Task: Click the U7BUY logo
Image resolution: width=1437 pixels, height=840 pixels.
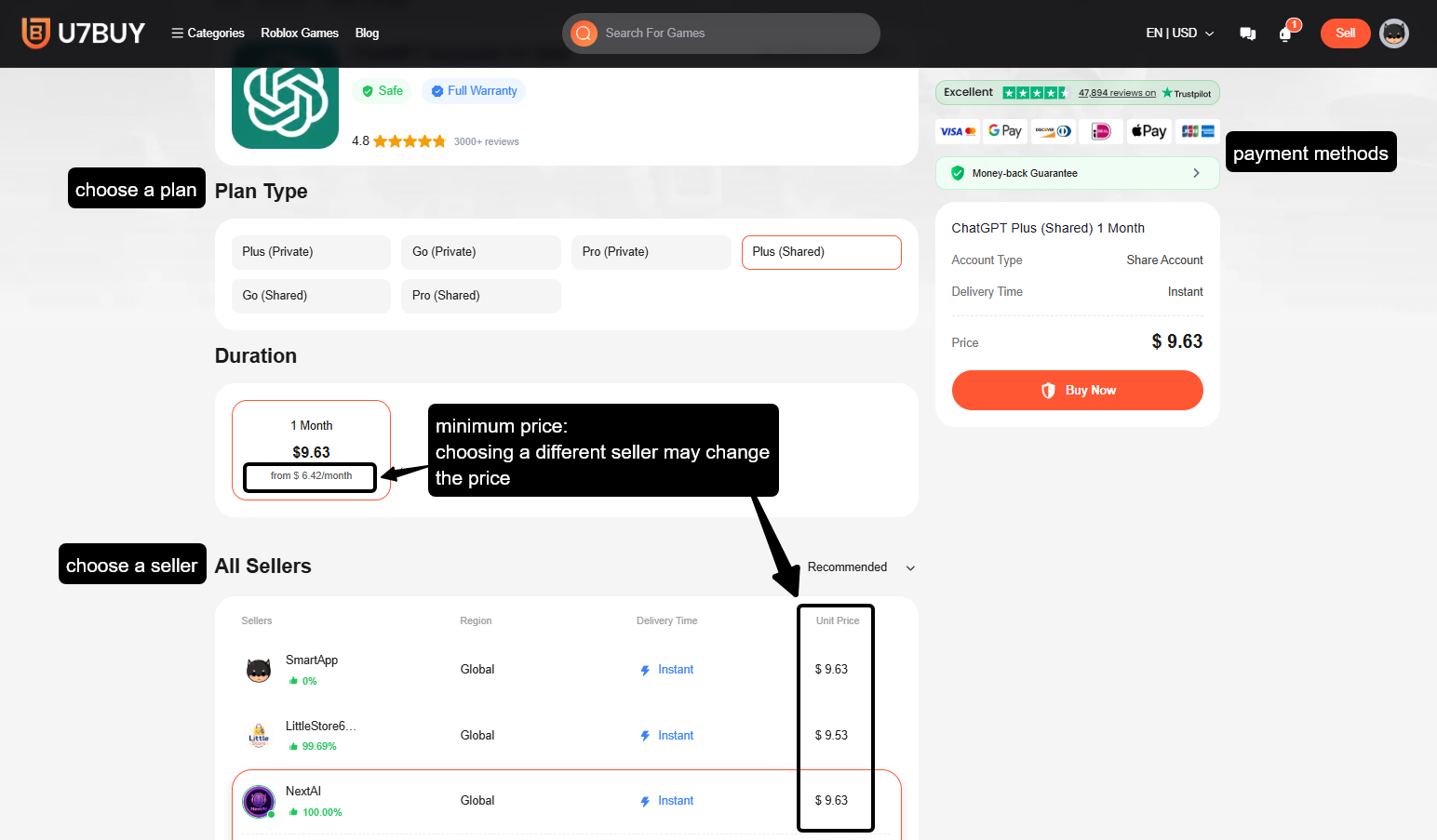Action: [83, 33]
